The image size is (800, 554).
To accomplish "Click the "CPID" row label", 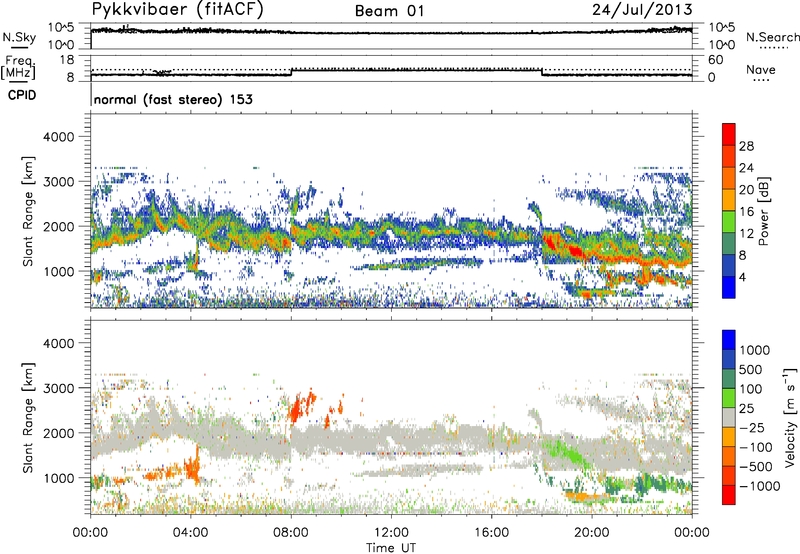I will coord(22,95).
